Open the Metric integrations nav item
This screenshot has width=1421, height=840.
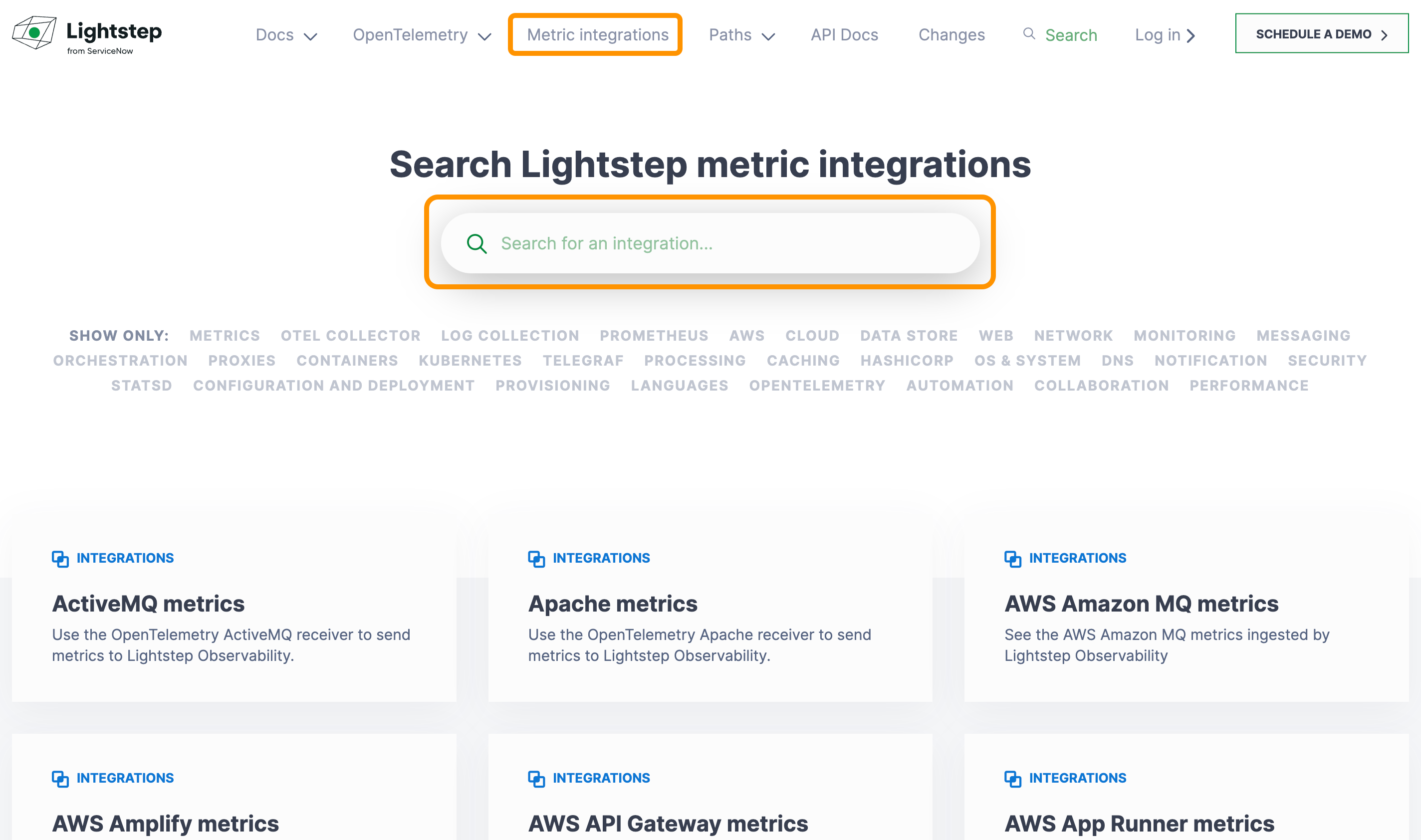coord(597,35)
